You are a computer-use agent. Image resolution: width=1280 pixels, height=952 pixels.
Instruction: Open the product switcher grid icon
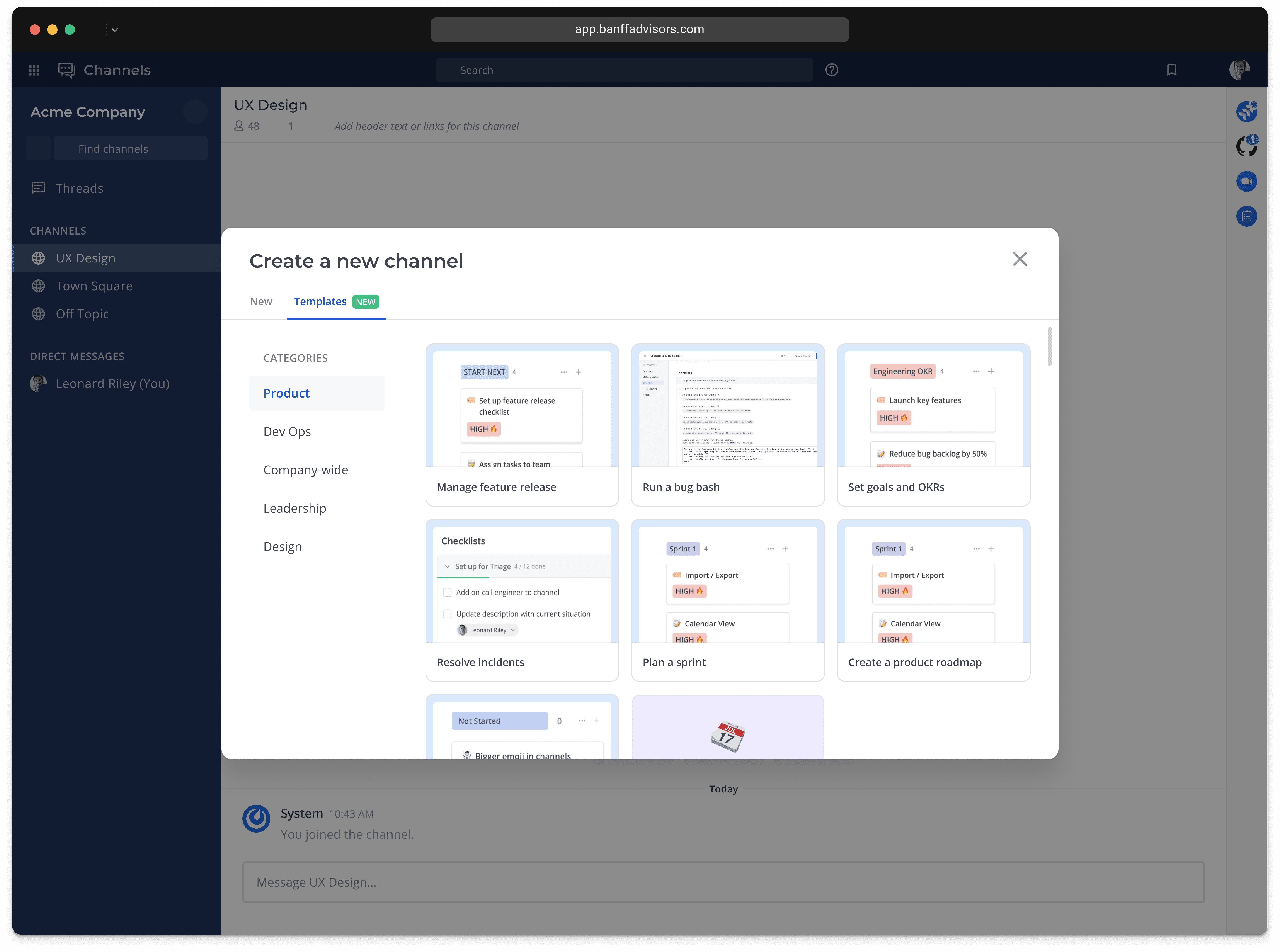pyautogui.click(x=34, y=70)
